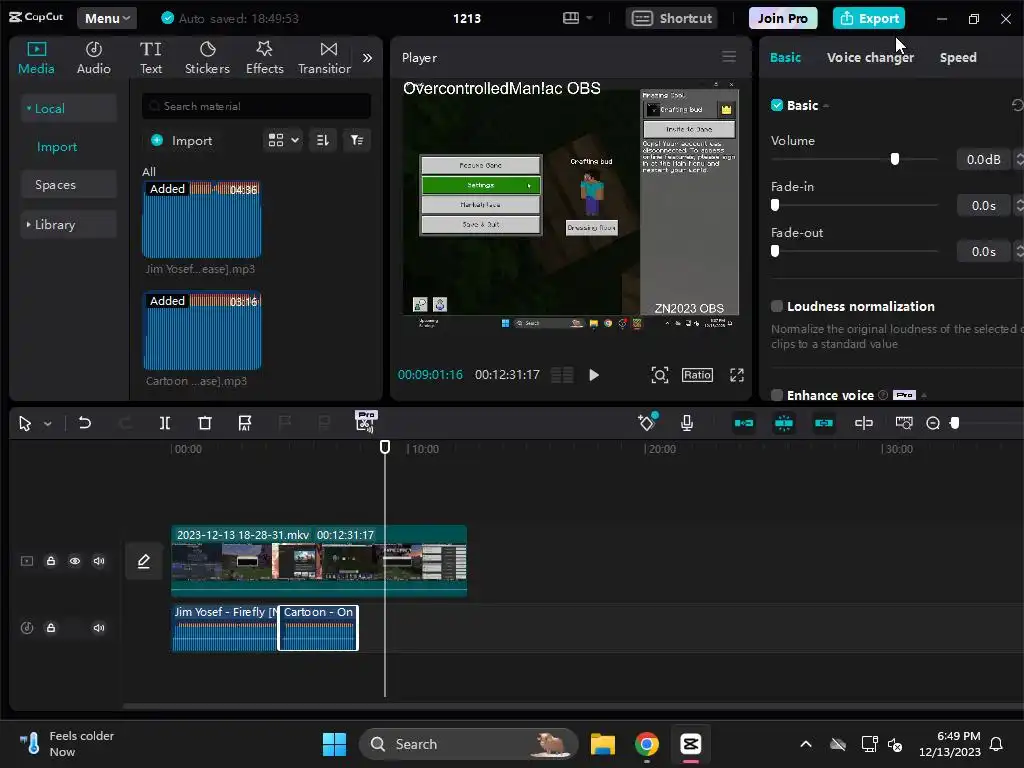Open Spaces in the sidebar

[x=69, y=185]
